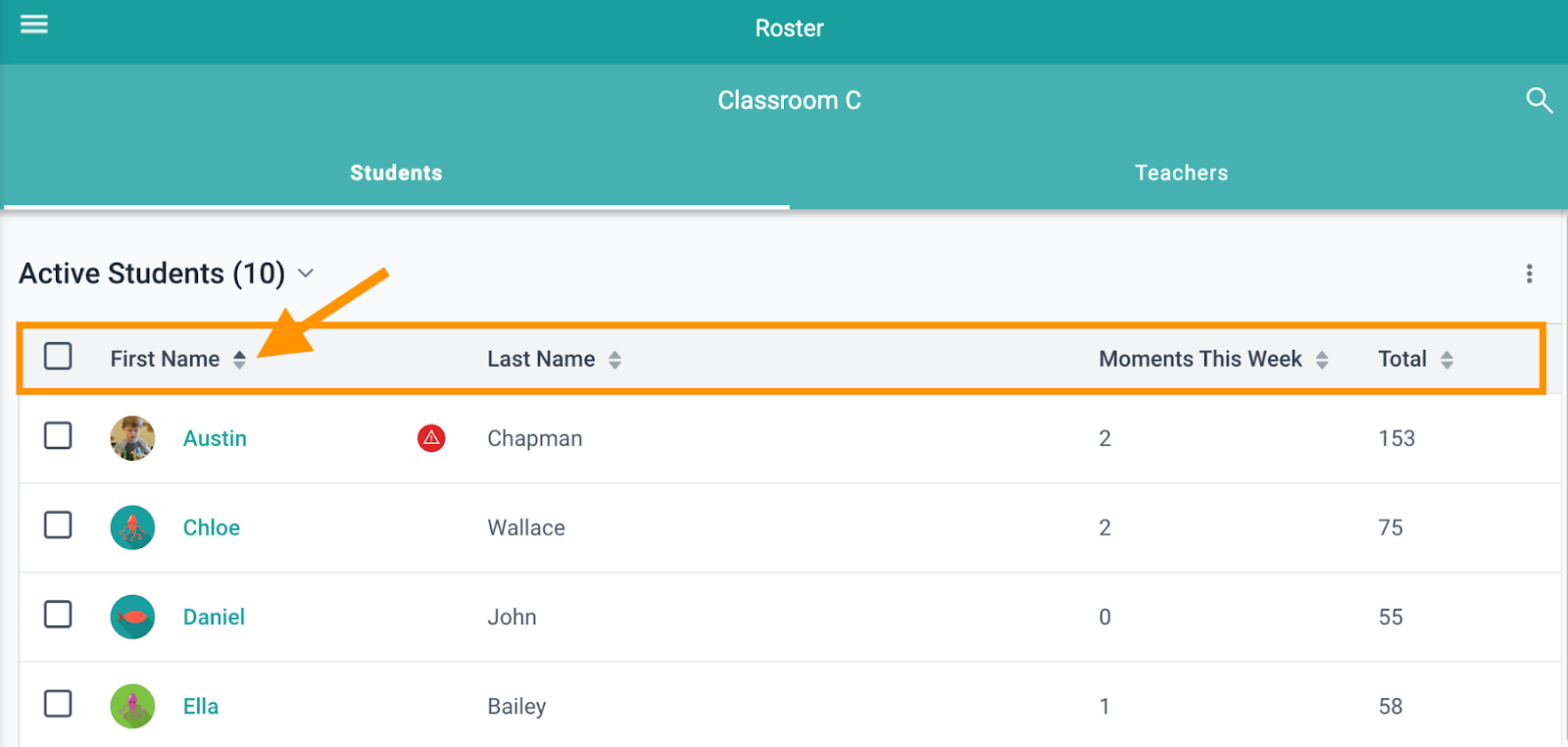Tick the checkbox for Ella Bailey
Viewport: 1568px width, 747px height.
[58, 704]
